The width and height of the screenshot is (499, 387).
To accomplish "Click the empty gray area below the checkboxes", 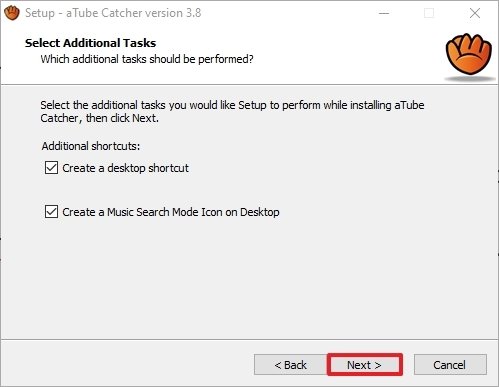I will pos(249,280).
